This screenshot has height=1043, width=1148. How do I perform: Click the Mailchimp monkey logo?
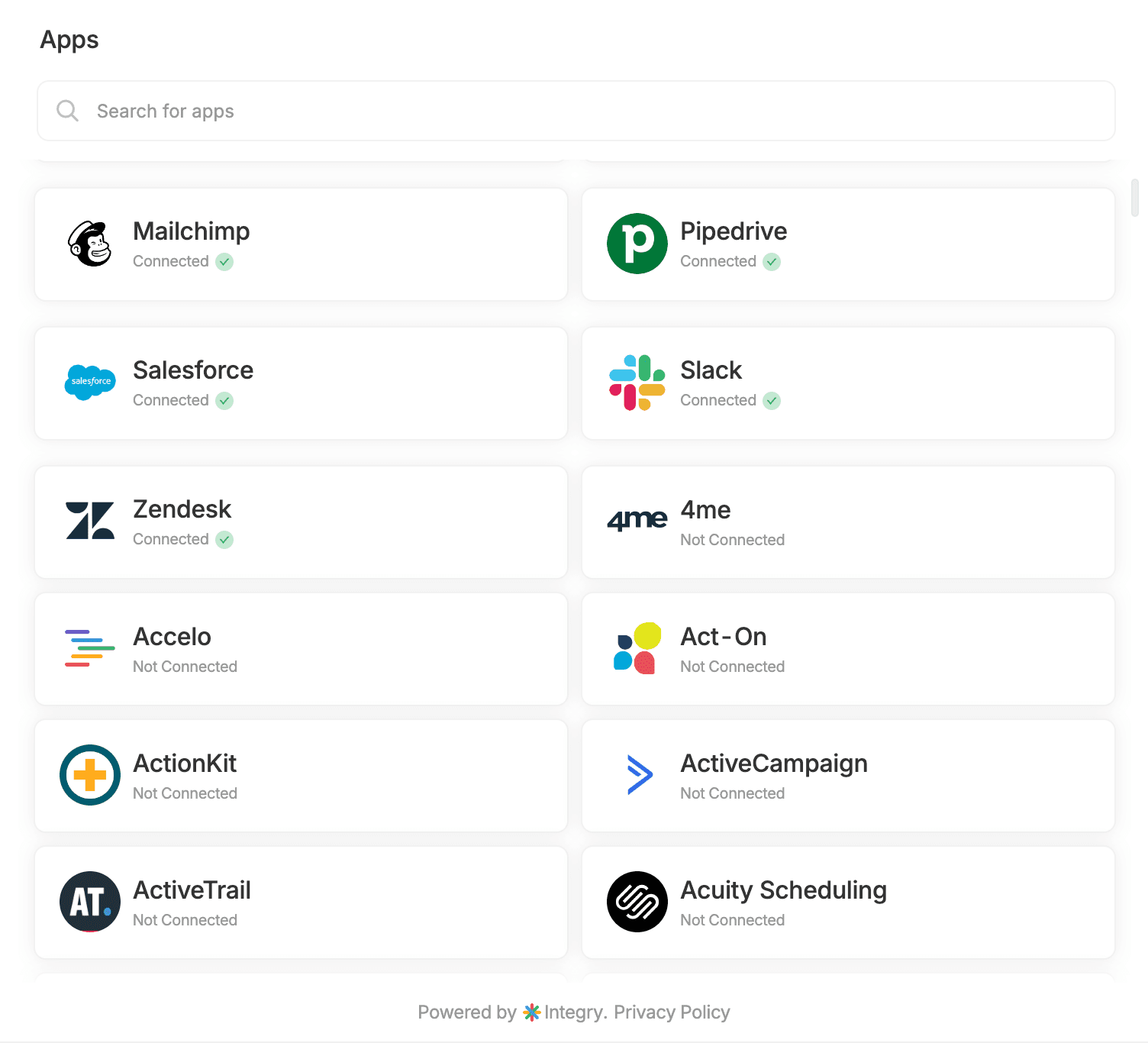click(90, 244)
